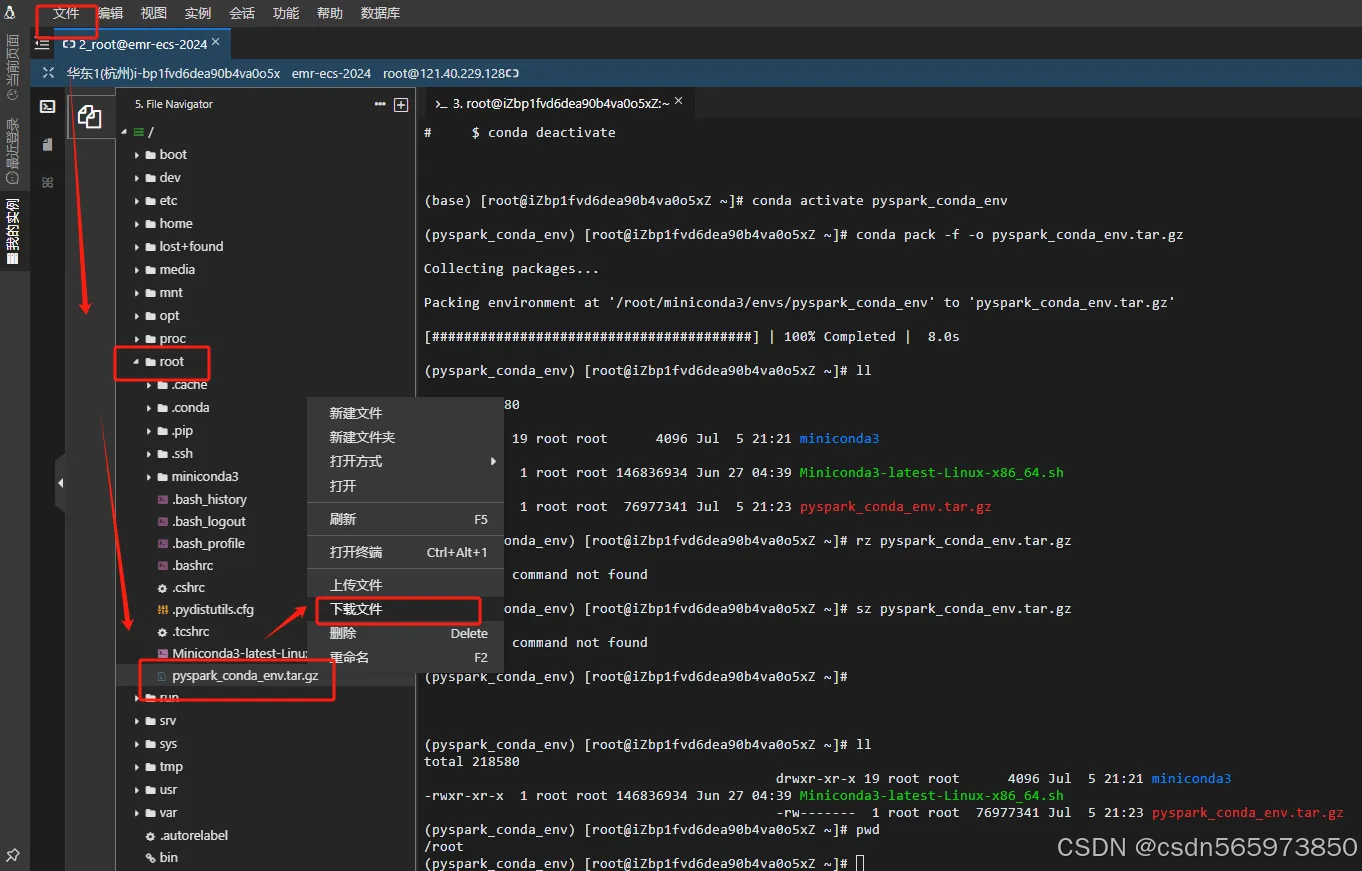
Task: Expand the etc folder arrow
Action: [137, 201]
